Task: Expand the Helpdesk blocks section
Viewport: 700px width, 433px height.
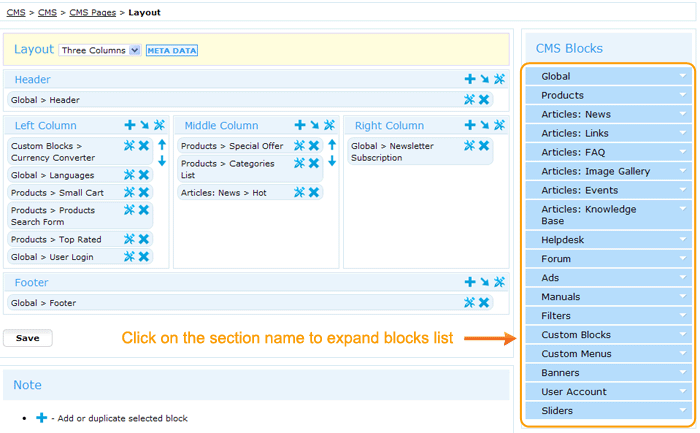Action: [608, 240]
